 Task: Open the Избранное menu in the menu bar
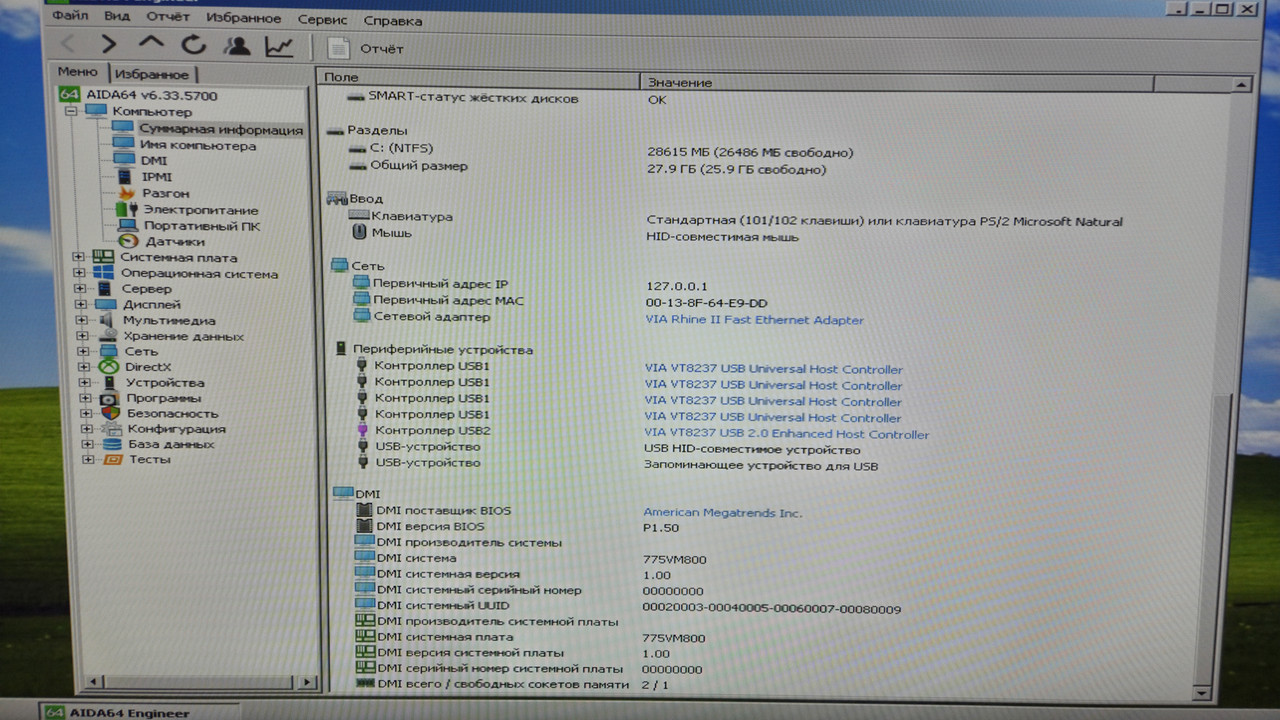point(243,18)
